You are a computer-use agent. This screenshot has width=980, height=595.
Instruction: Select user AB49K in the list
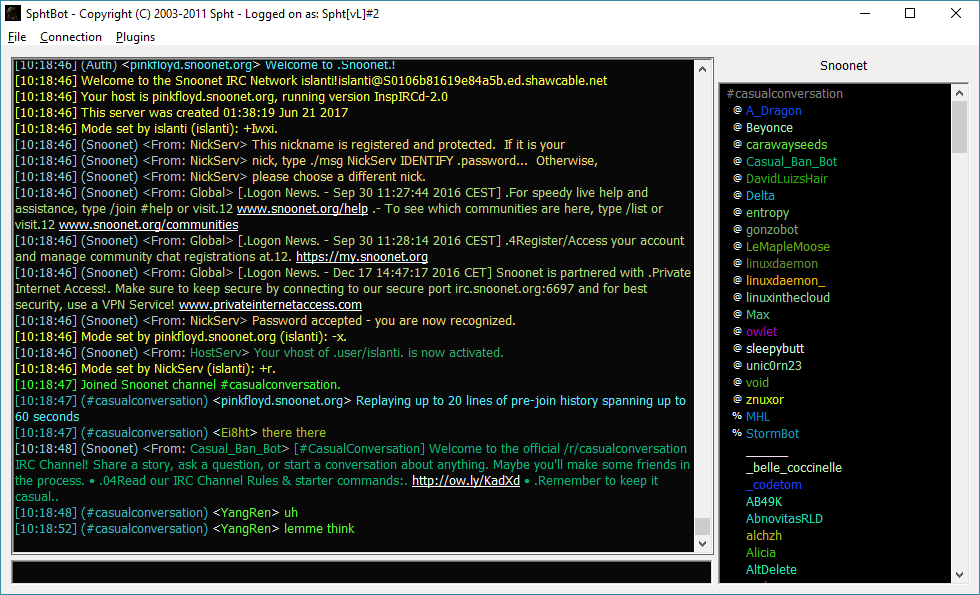coord(764,501)
